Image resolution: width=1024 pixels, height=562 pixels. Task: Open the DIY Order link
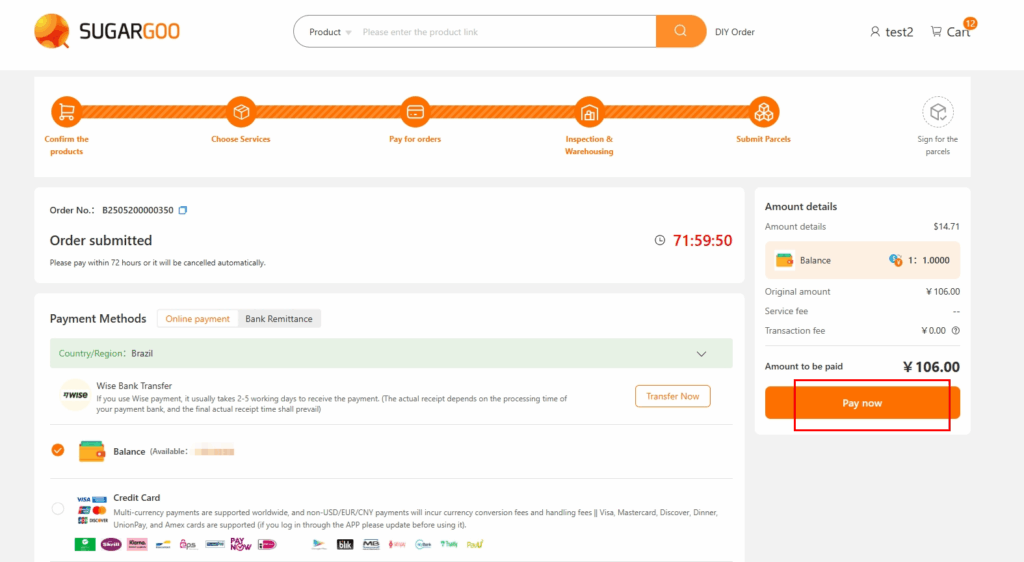[735, 32]
